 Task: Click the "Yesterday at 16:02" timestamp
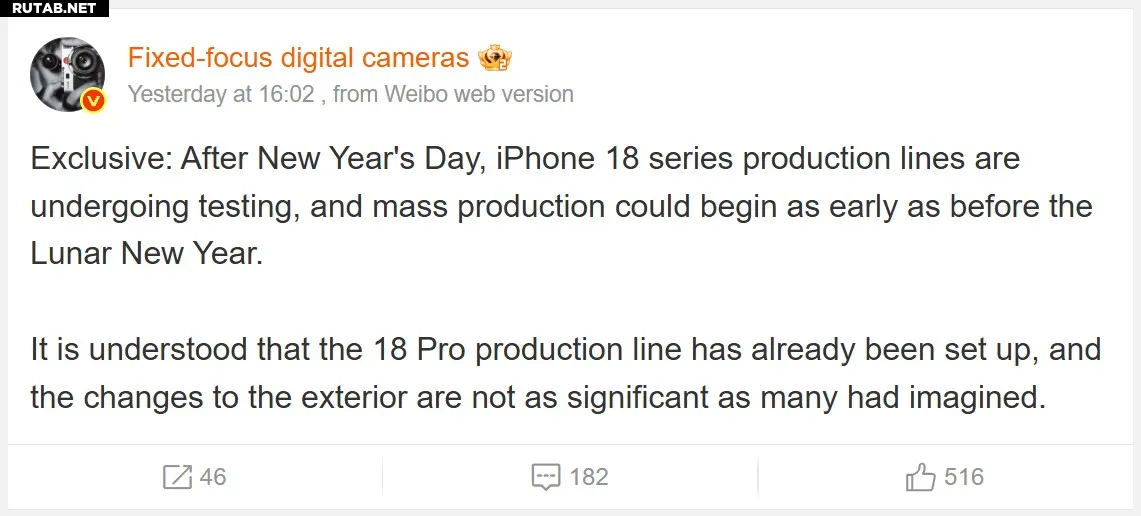[x=222, y=95]
